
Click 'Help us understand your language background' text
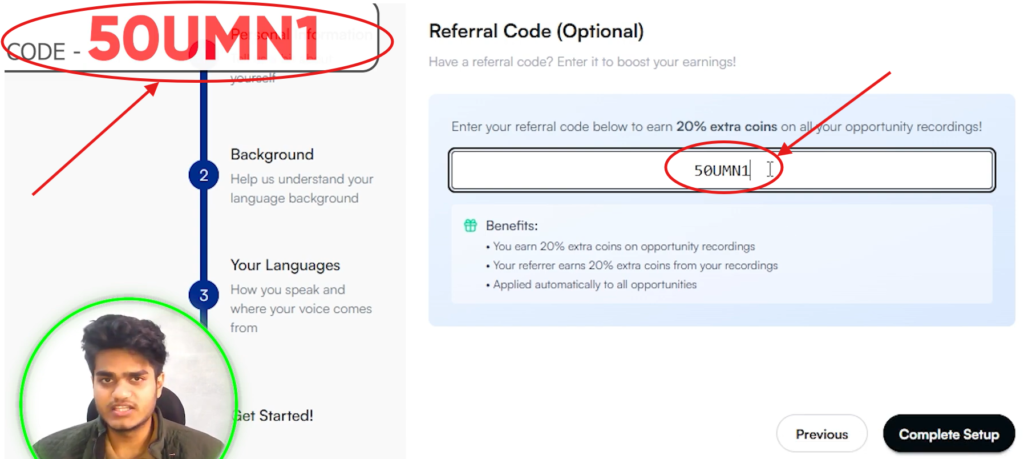[x=301, y=188]
